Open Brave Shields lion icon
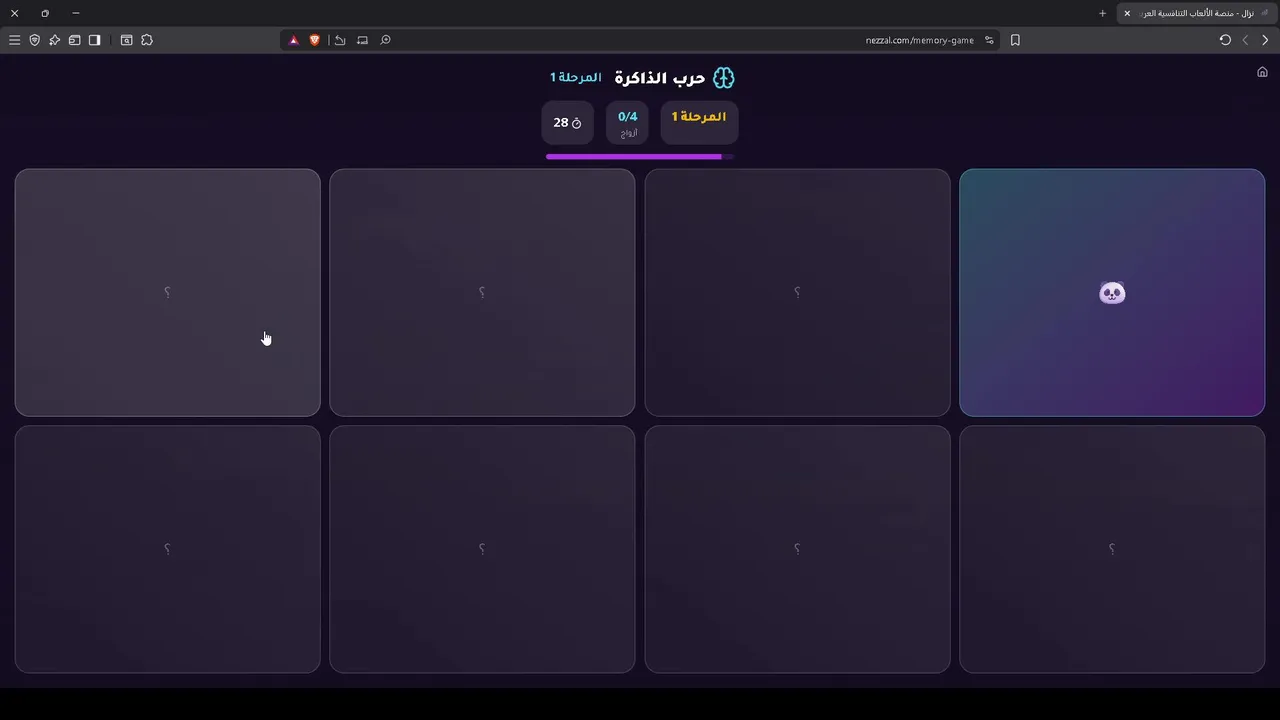 (314, 40)
